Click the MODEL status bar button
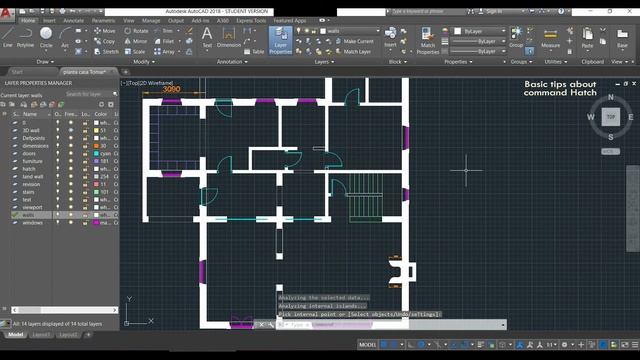The width and height of the screenshot is (640, 360). [367, 345]
